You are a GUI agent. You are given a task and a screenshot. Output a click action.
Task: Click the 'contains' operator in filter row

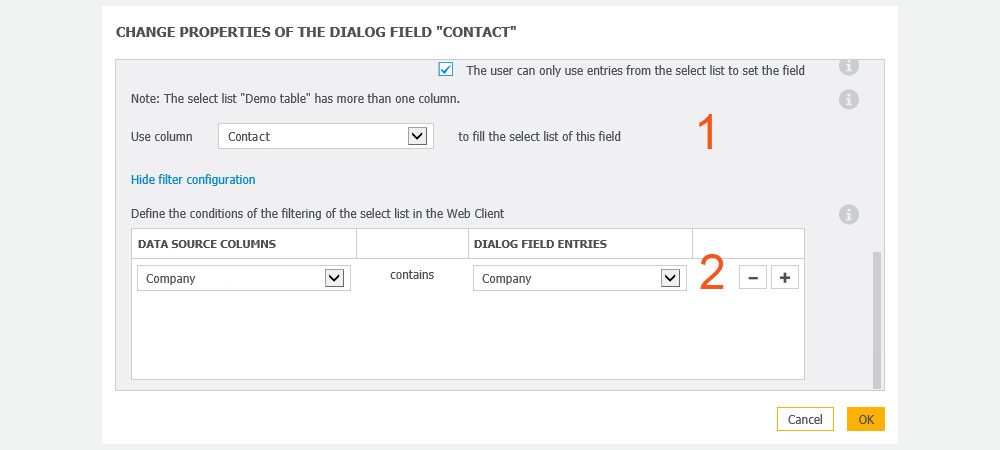coord(412,275)
